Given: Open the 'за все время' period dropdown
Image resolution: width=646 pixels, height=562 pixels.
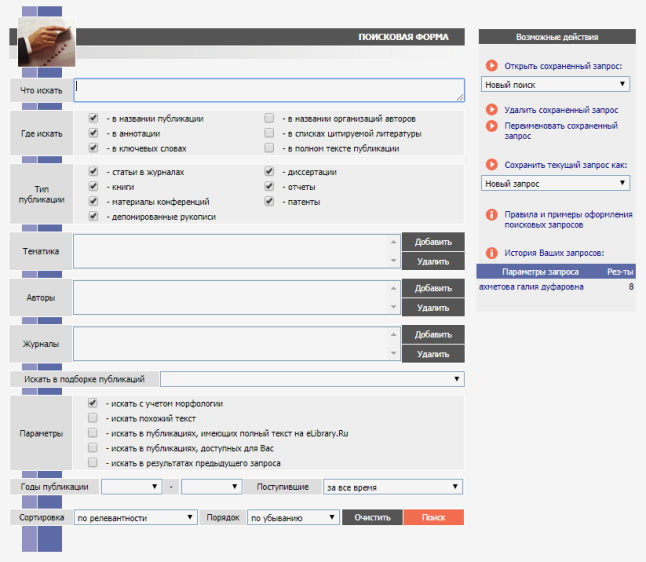Looking at the screenshot, I should click(x=392, y=487).
